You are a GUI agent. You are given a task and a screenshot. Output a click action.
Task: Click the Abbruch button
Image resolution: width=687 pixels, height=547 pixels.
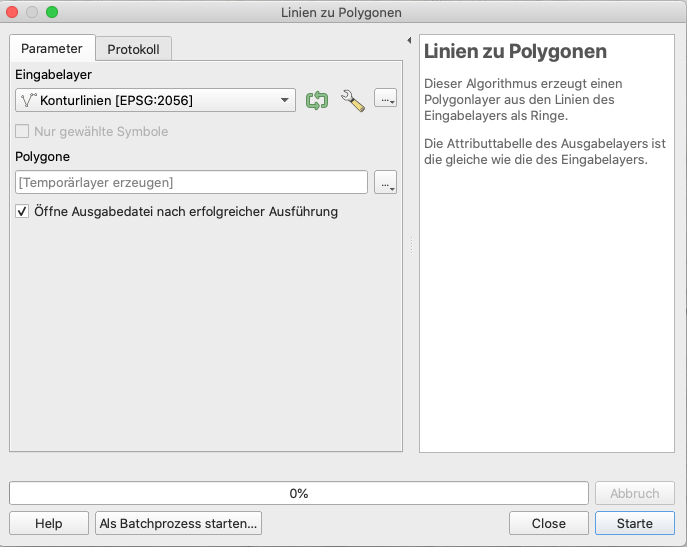pyautogui.click(x=635, y=493)
